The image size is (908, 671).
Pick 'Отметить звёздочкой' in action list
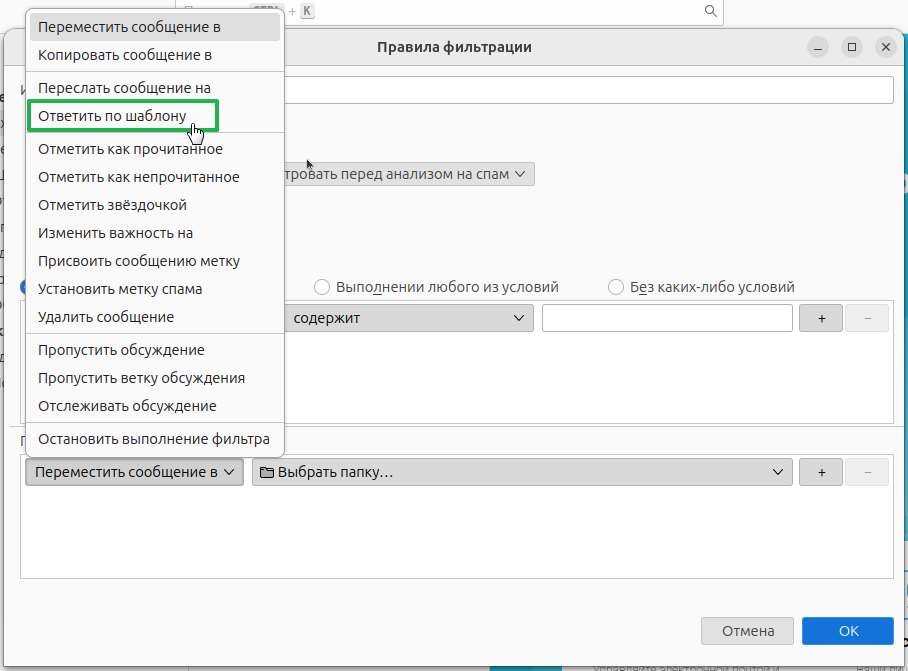tap(112, 205)
